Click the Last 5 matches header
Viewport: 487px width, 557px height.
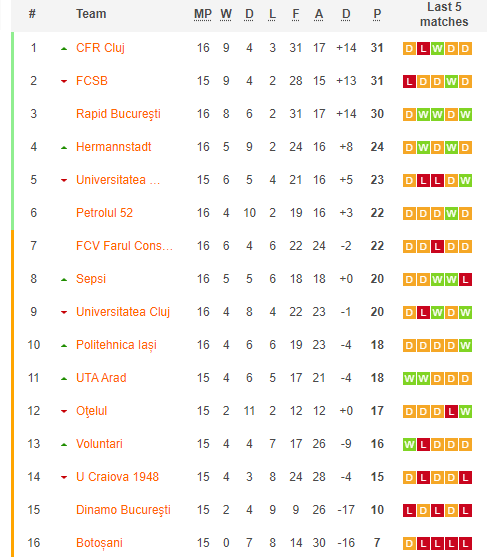pos(444,15)
